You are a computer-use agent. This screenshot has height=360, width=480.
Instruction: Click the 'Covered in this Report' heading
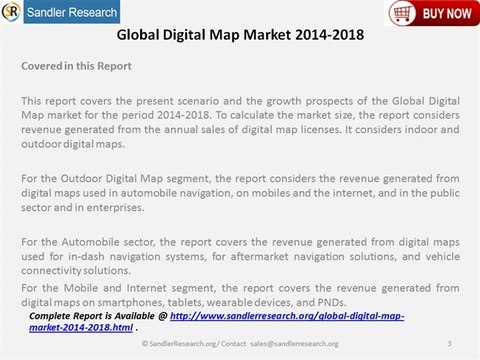coord(76,66)
